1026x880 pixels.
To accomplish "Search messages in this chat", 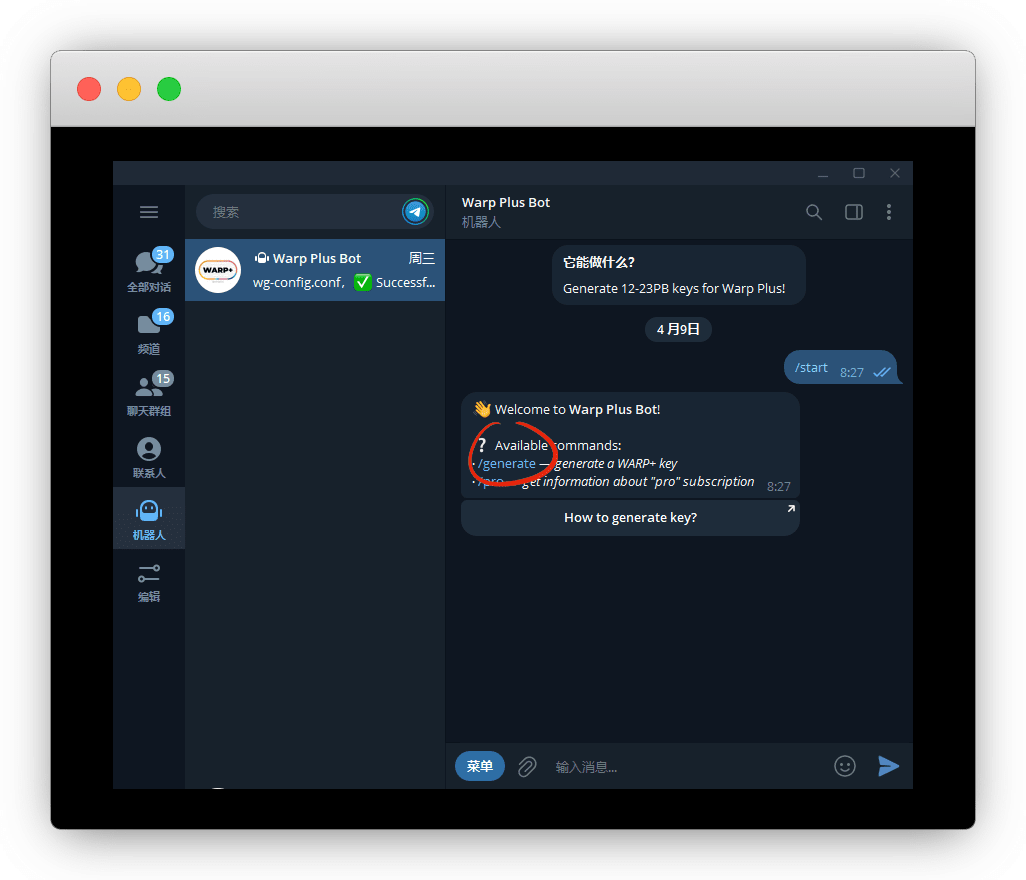I will 814,212.
